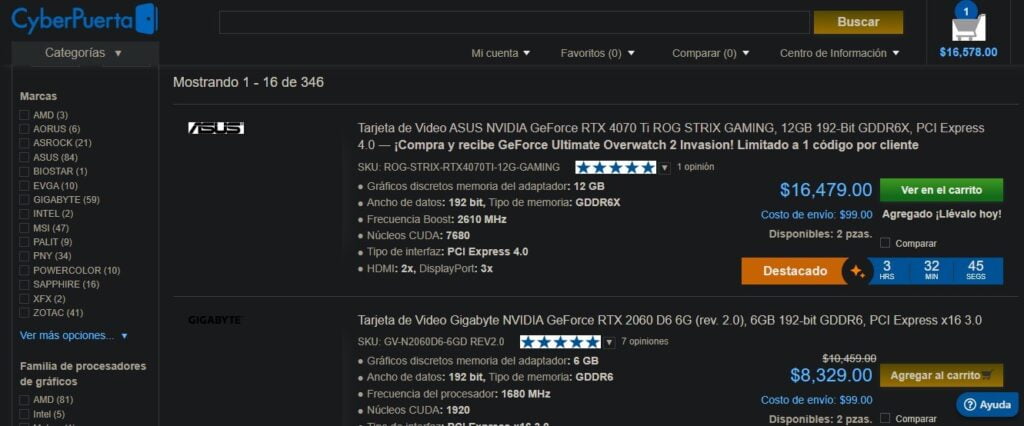The width and height of the screenshot is (1024, 426).
Task: Click the Marcas filter heading
Action: (39, 96)
